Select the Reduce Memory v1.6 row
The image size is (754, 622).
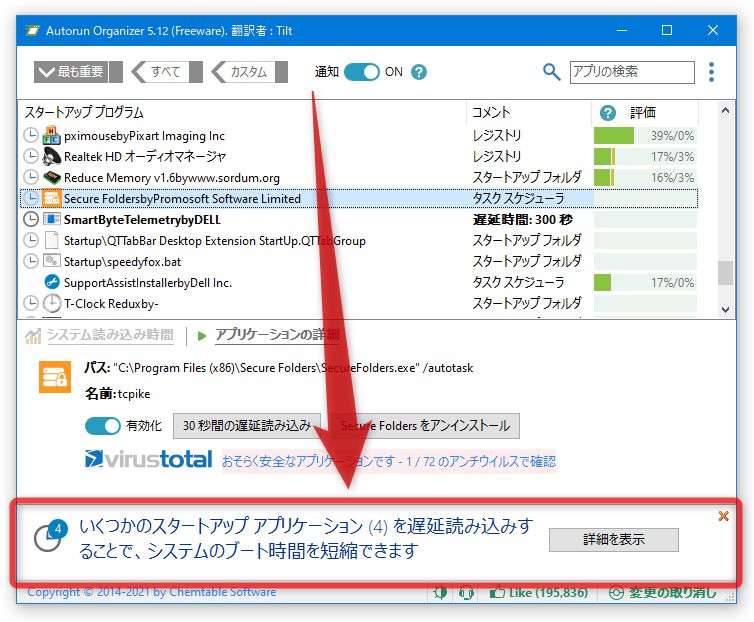click(358, 178)
